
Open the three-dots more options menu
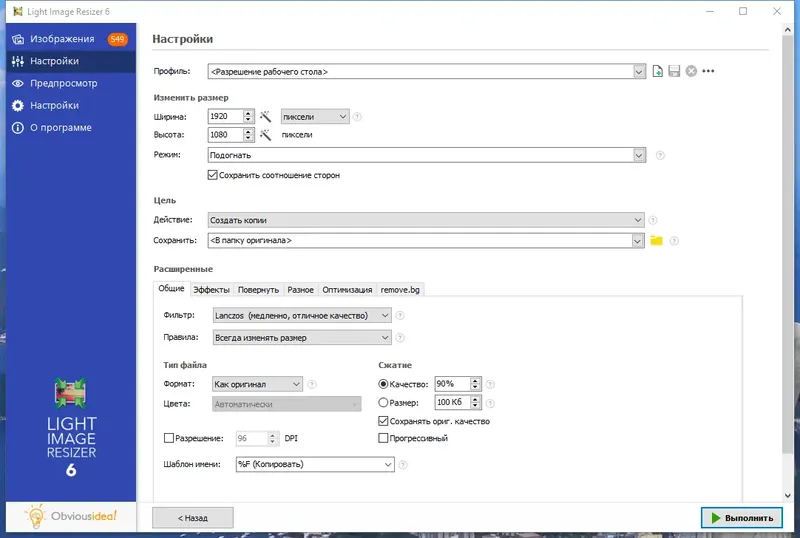point(708,71)
